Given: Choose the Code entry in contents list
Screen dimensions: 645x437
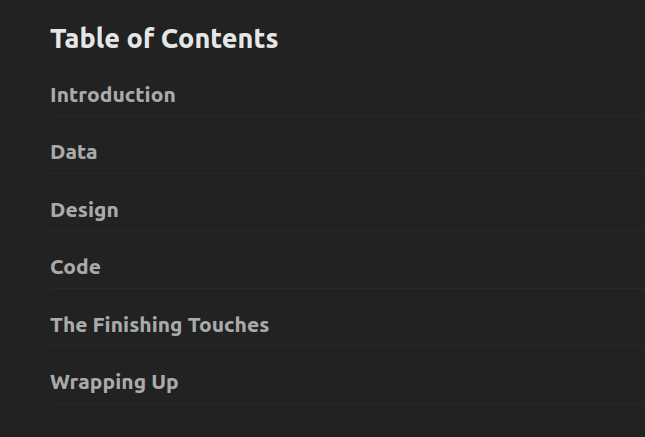Looking at the screenshot, I should pyautogui.click(x=75, y=267).
